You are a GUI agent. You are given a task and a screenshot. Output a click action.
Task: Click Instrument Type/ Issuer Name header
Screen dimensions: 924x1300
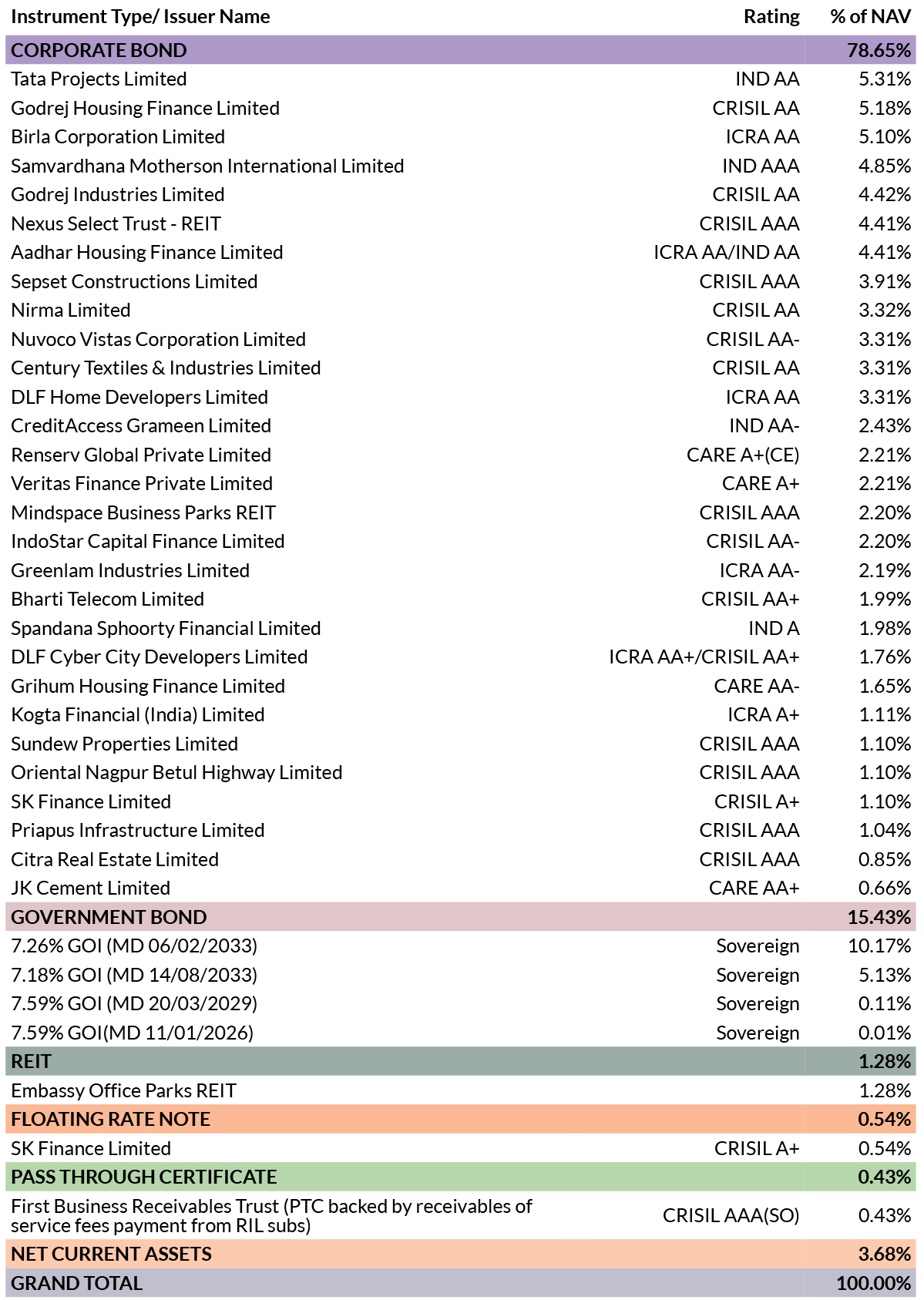click(140, 17)
